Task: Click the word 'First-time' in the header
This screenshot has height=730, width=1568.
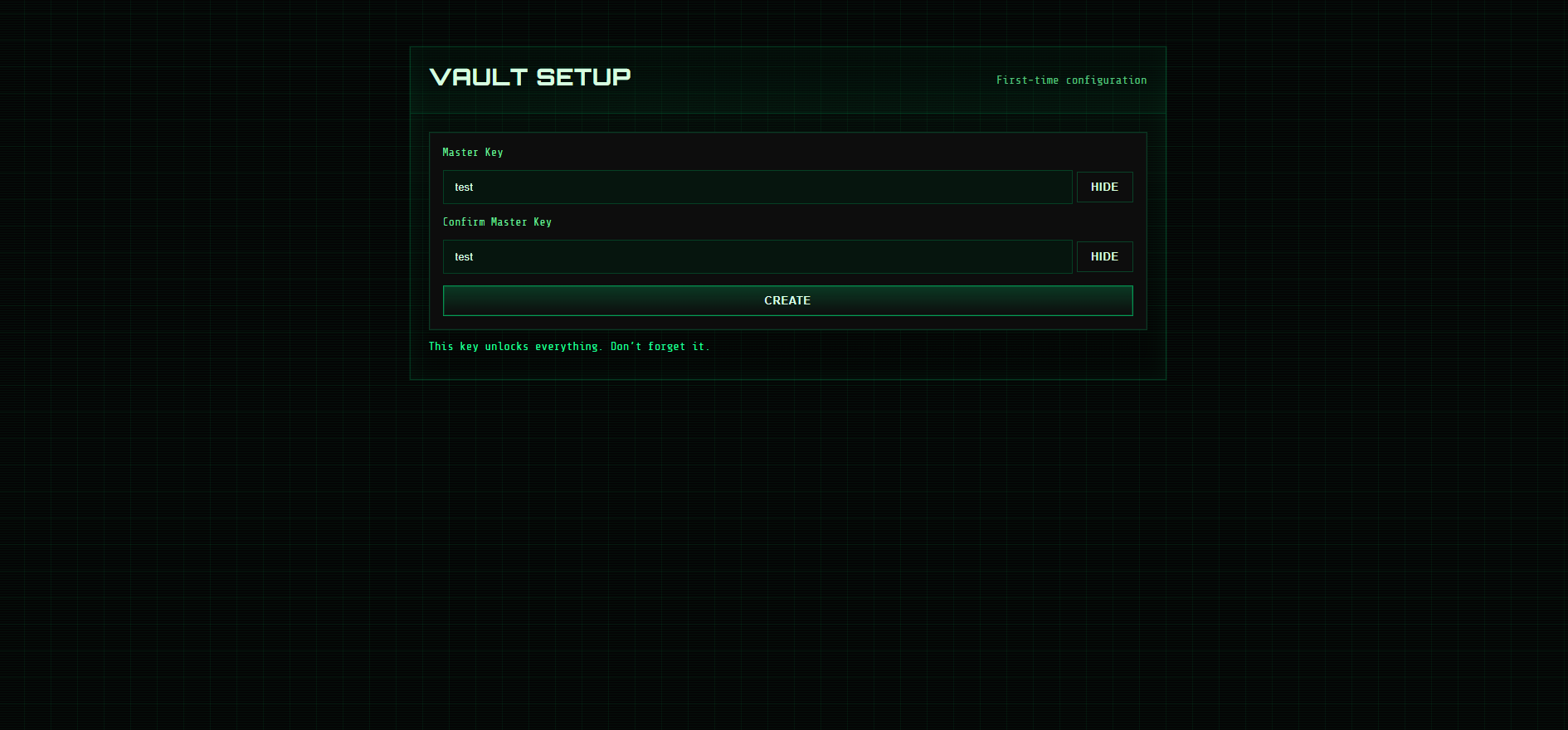Action: tap(1027, 80)
